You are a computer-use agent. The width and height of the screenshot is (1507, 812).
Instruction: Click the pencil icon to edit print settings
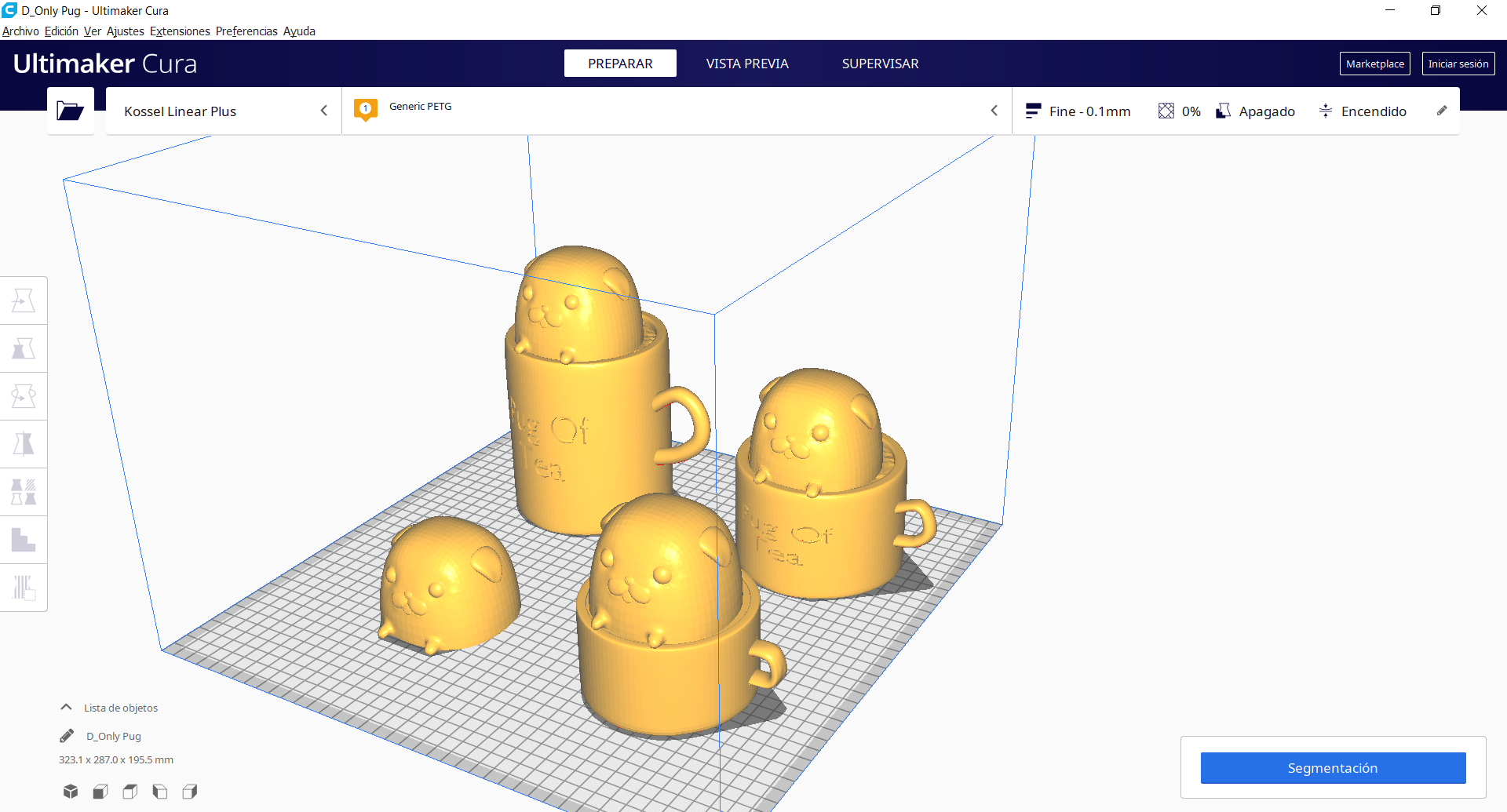tap(1442, 111)
